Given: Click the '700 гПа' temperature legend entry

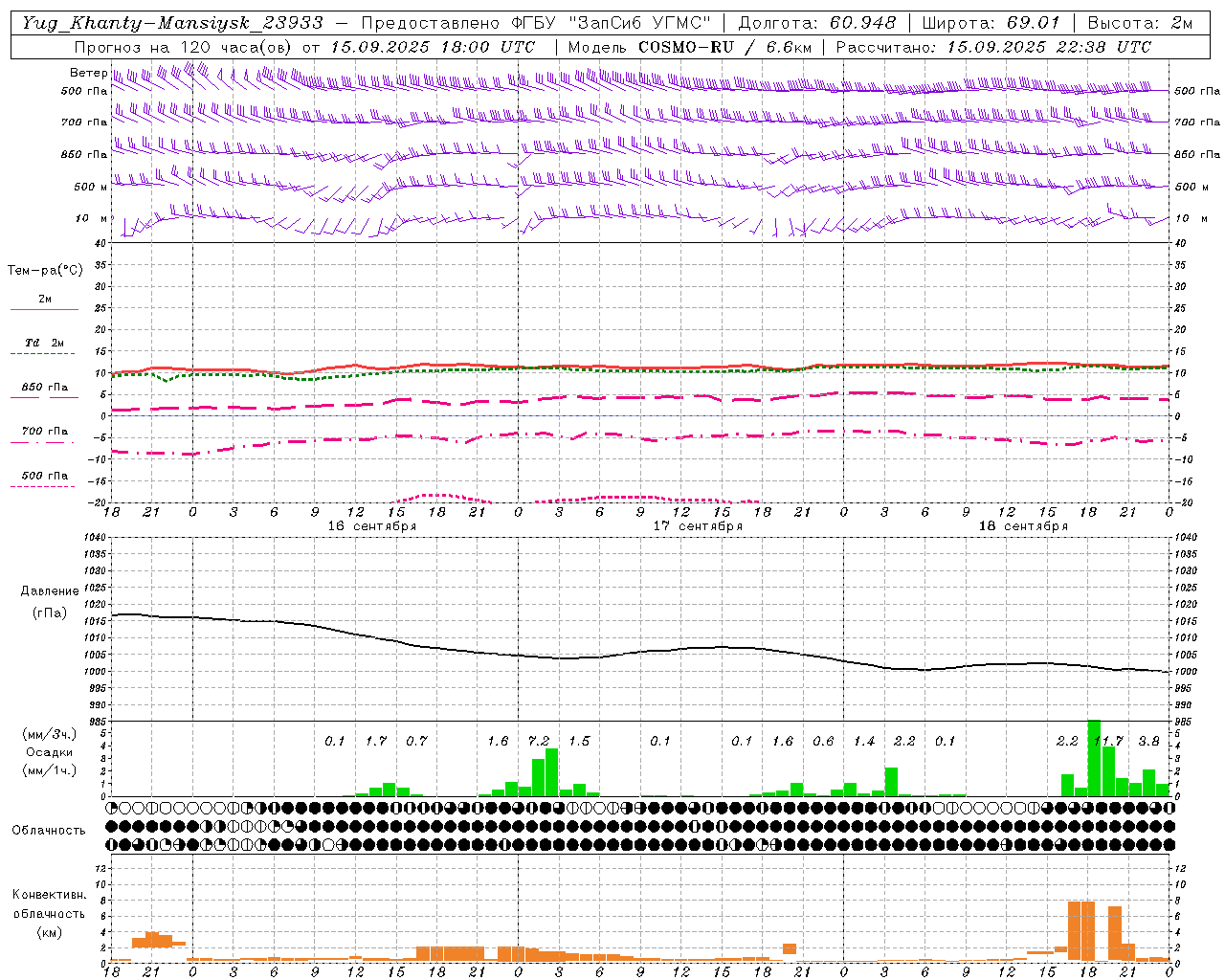Looking at the screenshot, I should [44, 432].
